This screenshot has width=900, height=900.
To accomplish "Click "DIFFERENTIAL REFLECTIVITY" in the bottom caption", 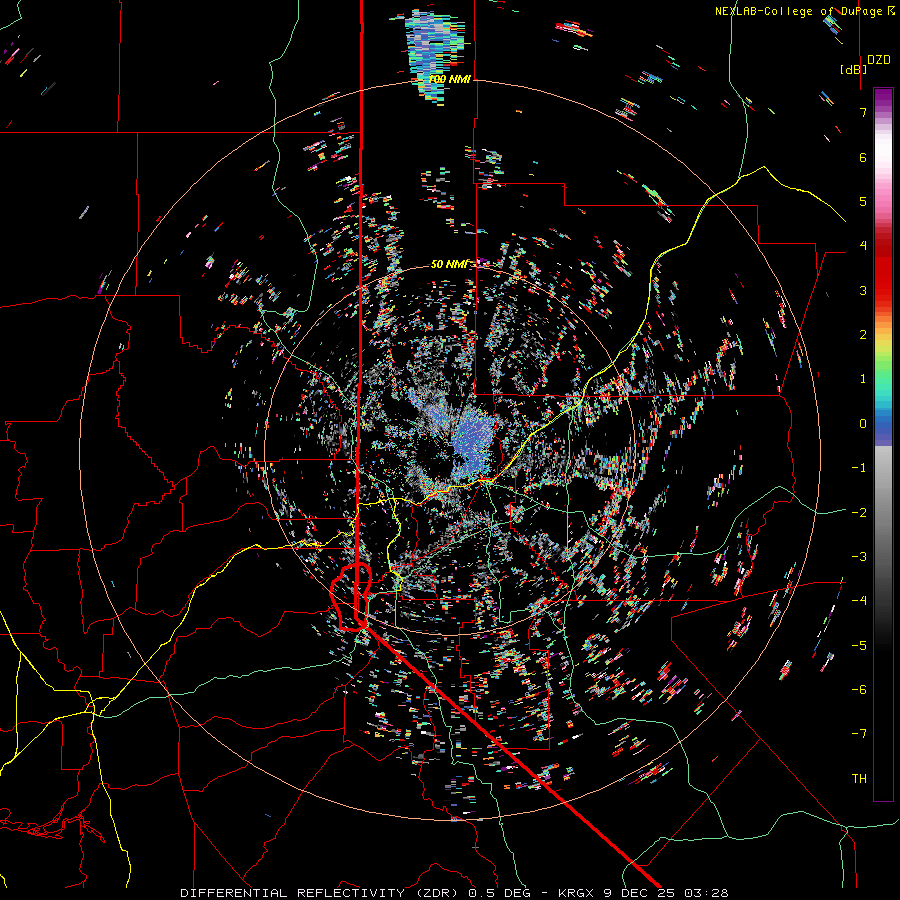I will [x=293, y=893].
